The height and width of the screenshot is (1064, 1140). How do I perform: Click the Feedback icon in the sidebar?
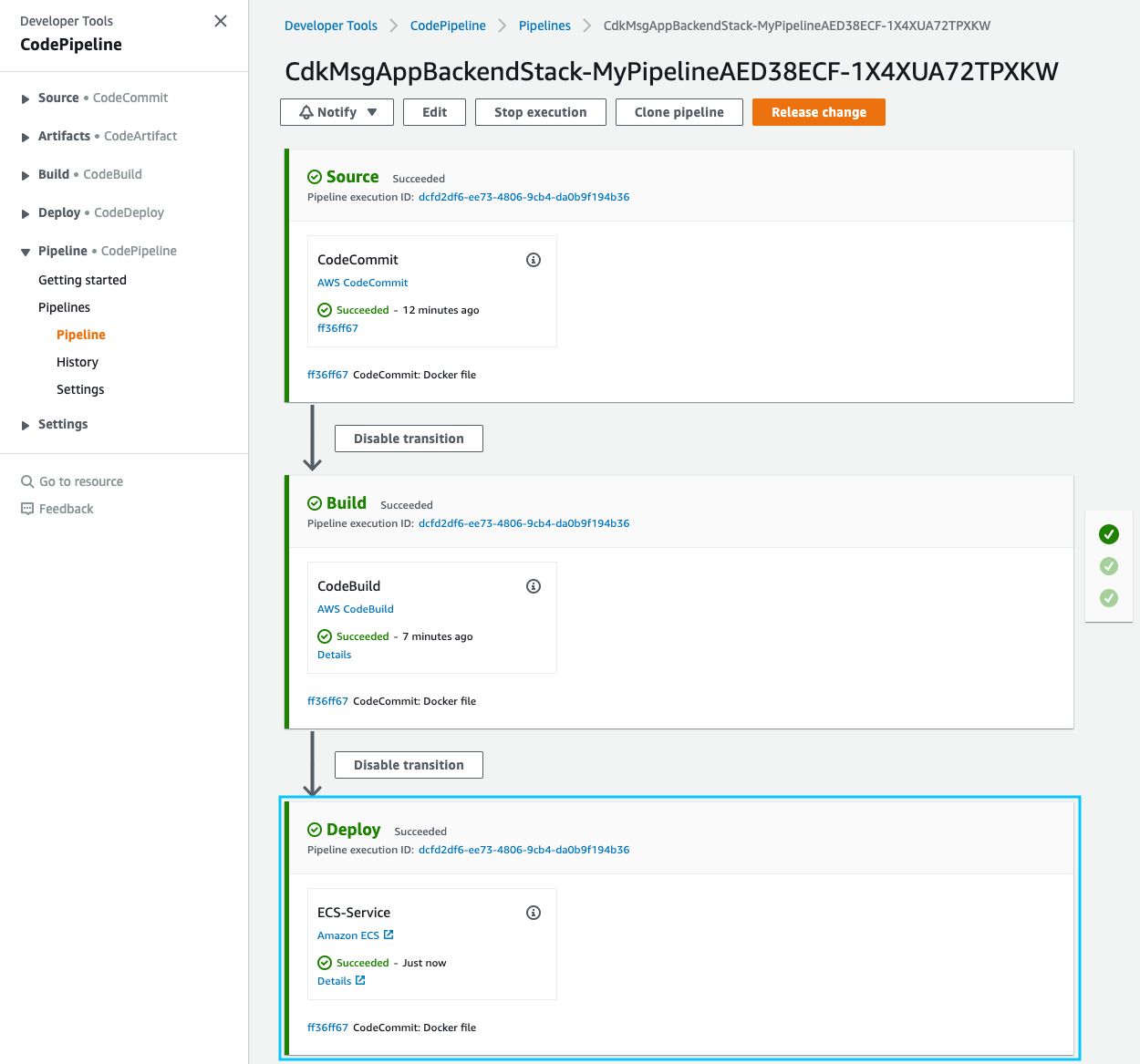pos(27,508)
